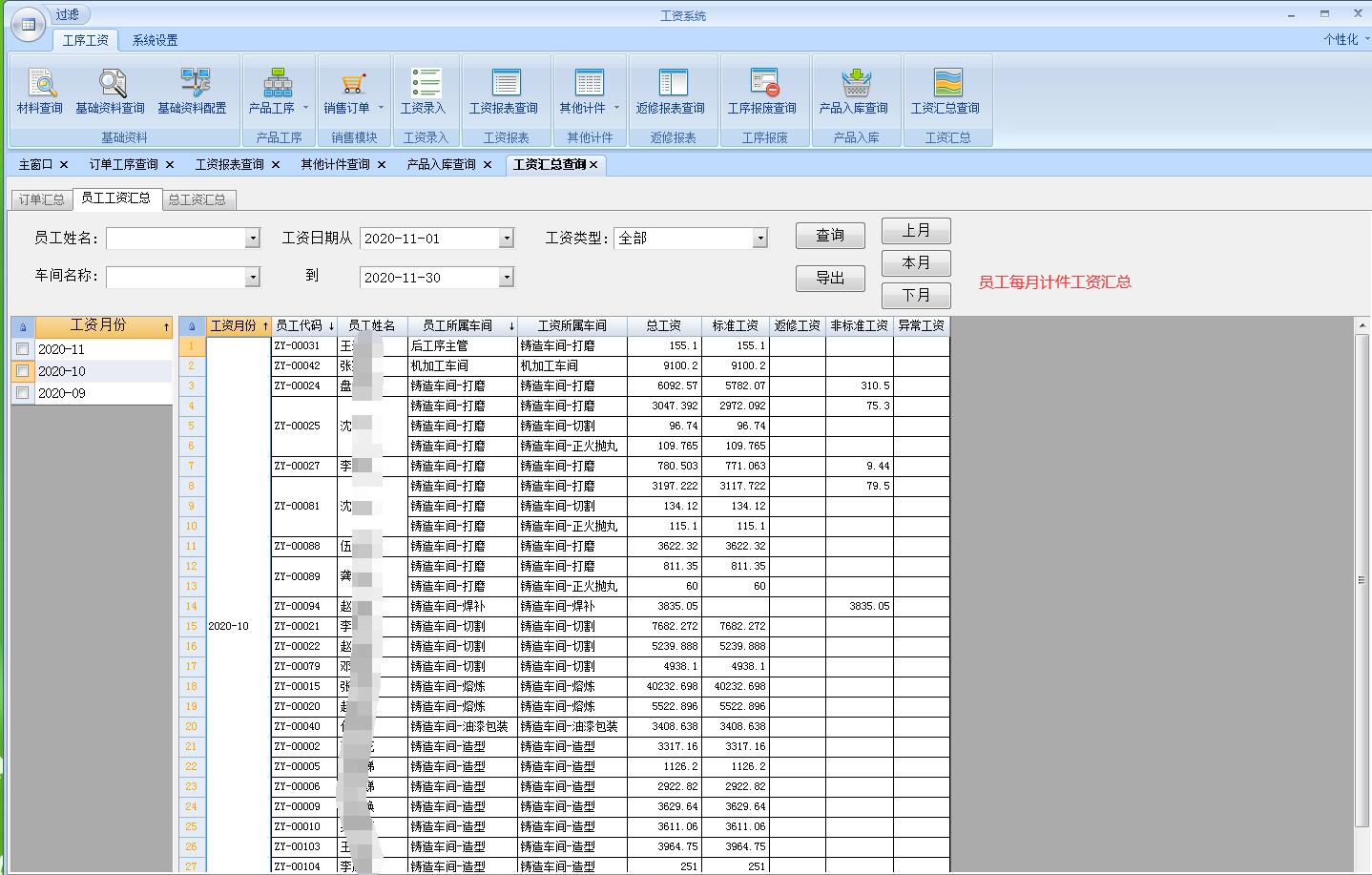Open the 返修报表查询 tool

click(x=672, y=92)
